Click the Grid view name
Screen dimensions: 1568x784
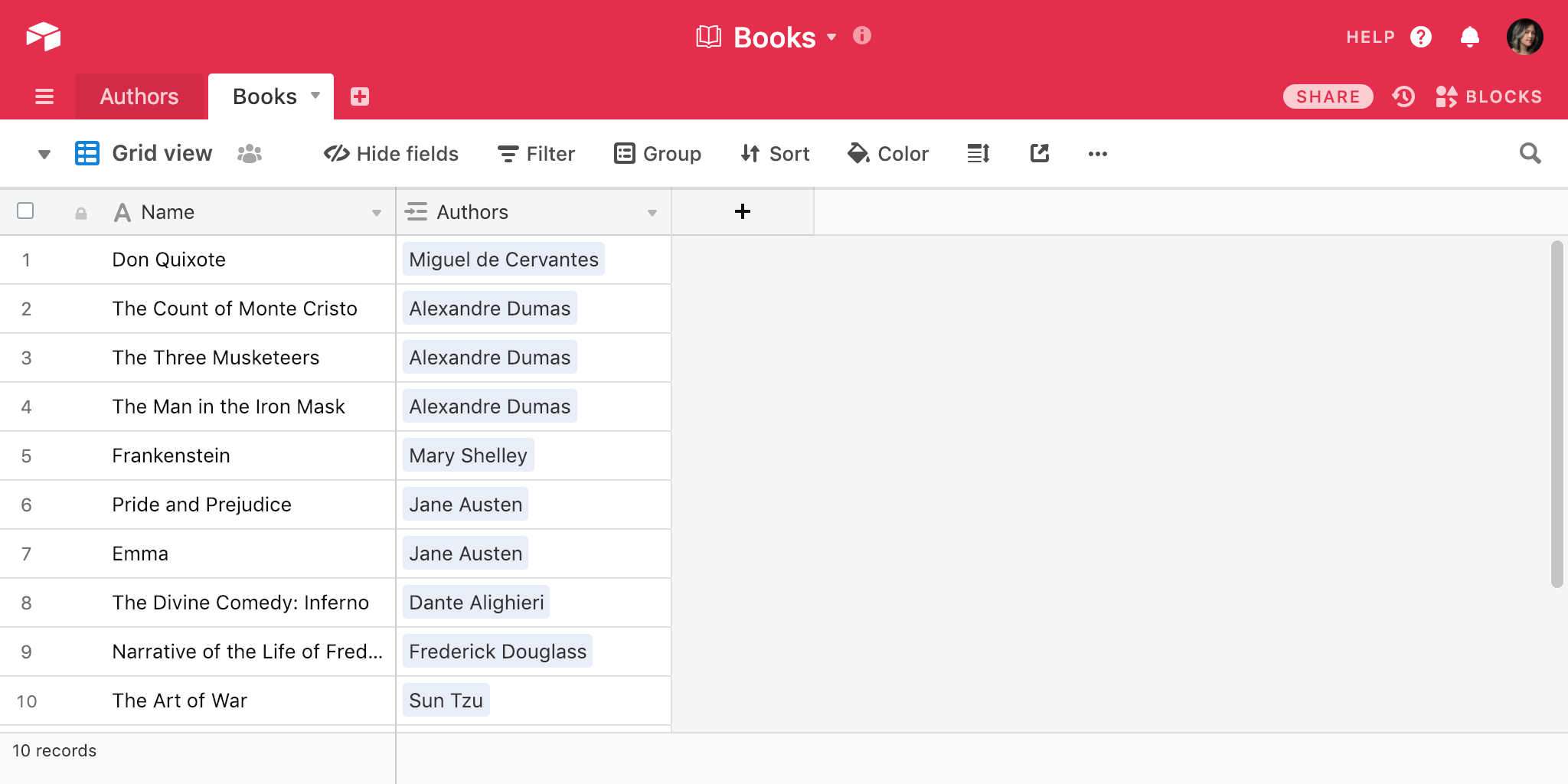tap(162, 153)
